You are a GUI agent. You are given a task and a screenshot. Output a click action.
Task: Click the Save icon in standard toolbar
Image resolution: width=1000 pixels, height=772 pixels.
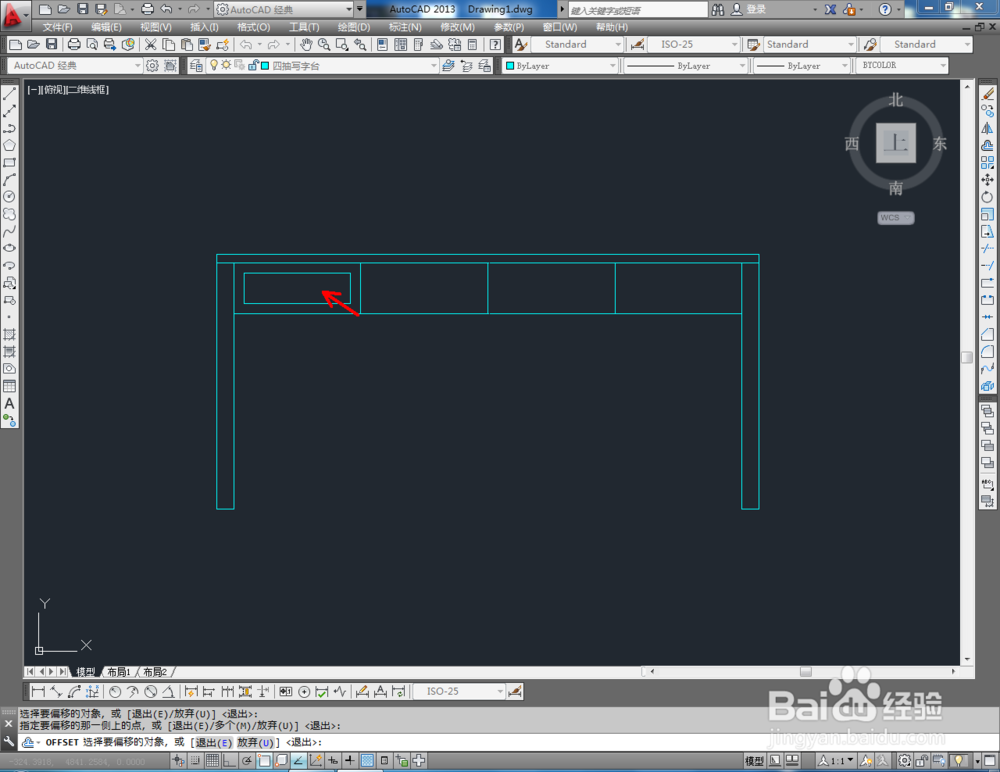pyautogui.click(x=52, y=44)
